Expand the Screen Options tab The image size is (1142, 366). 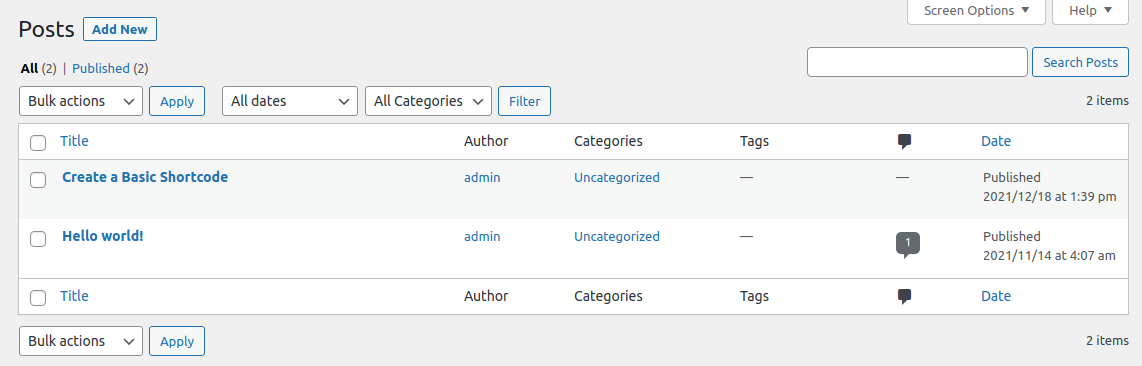click(x=976, y=11)
